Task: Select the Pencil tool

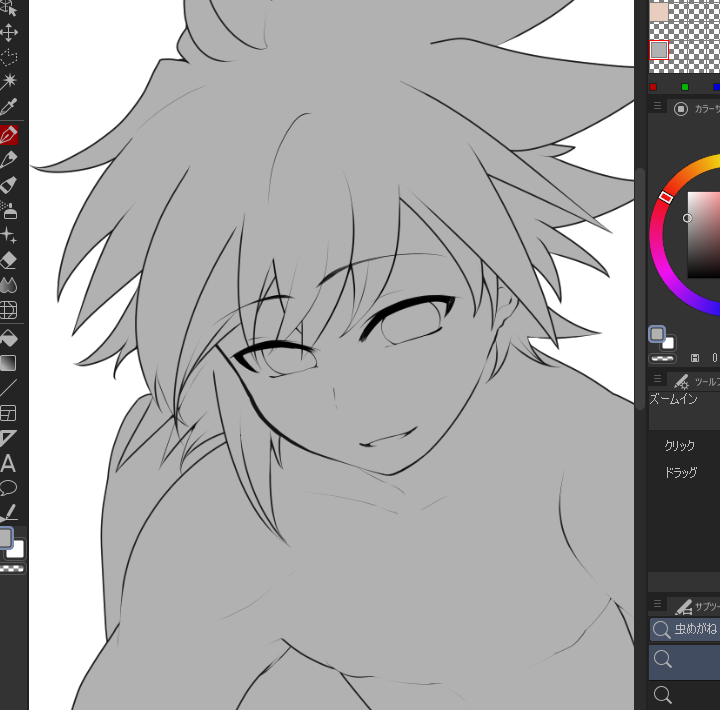Action: click(9, 160)
